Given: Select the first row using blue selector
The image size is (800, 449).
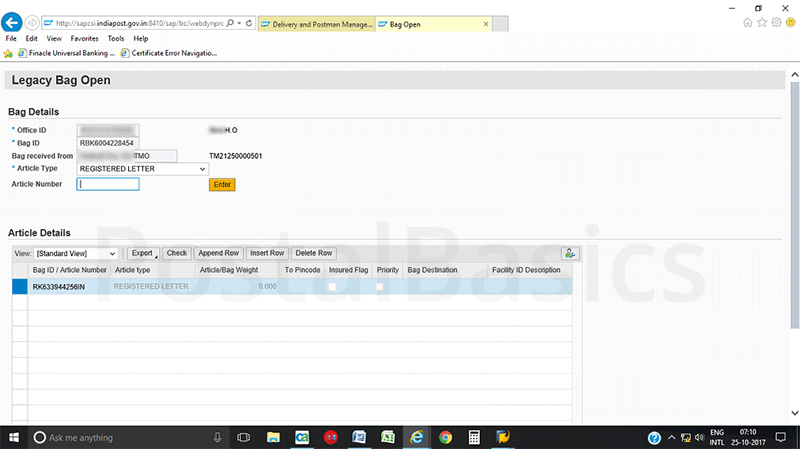Looking at the screenshot, I should (x=19, y=287).
